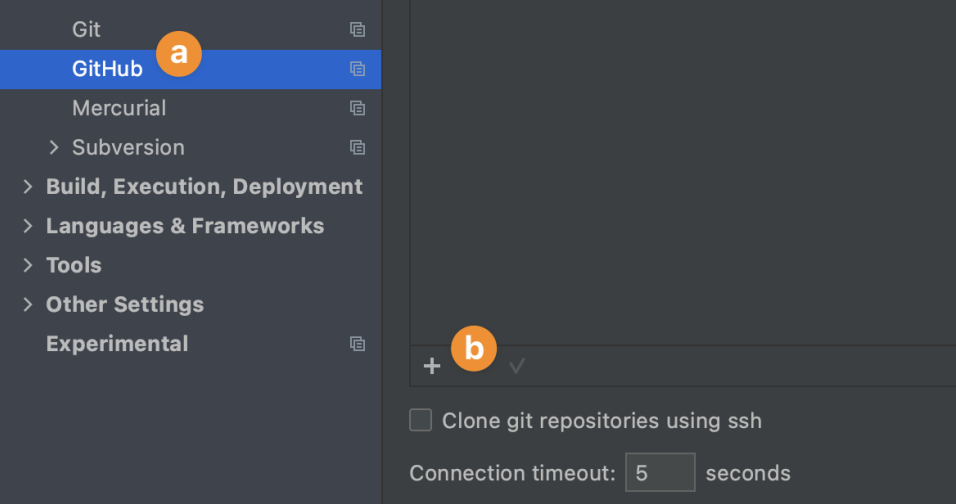
Task: Open Mercurial settings page
Action: pyautogui.click(x=119, y=108)
